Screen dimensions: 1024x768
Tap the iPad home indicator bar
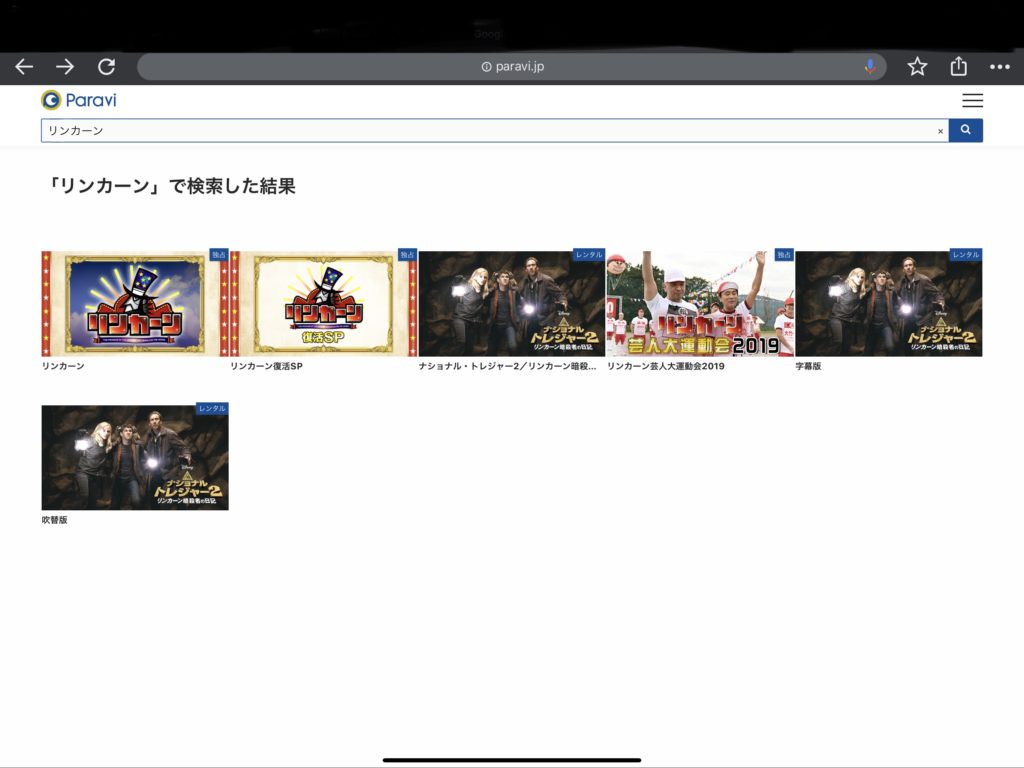tap(512, 760)
